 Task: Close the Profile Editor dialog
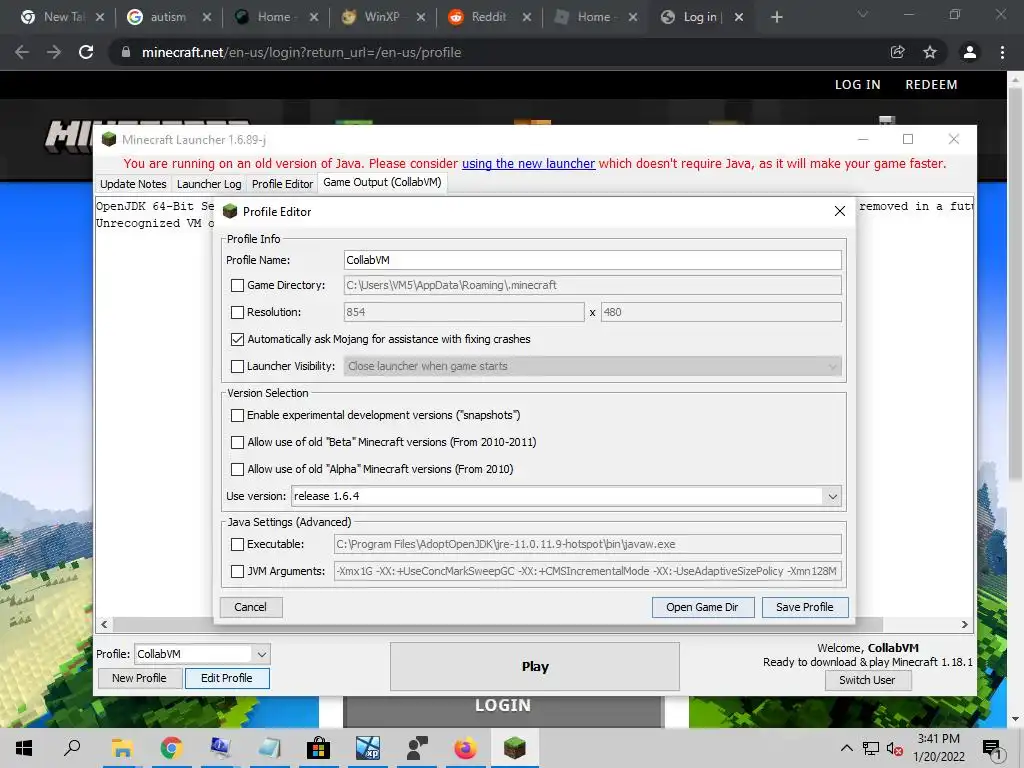coord(840,211)
